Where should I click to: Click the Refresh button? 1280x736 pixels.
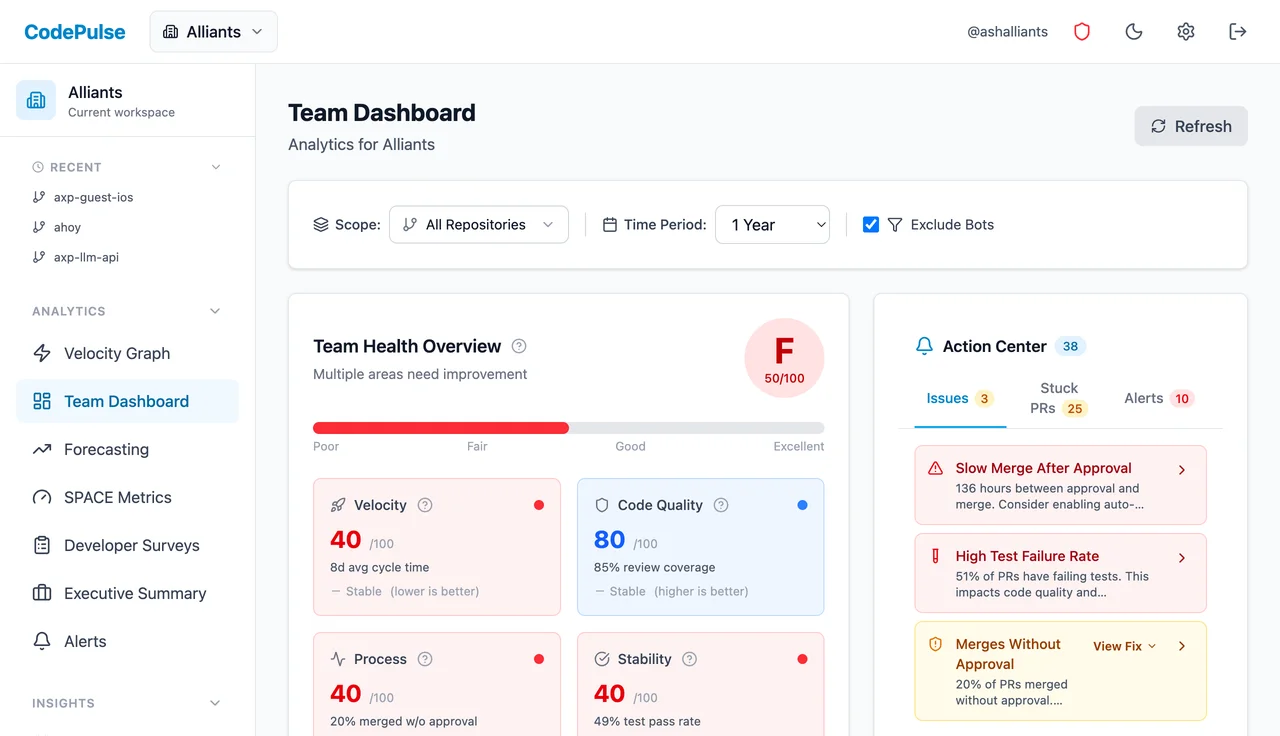(x=1191, y=126)
